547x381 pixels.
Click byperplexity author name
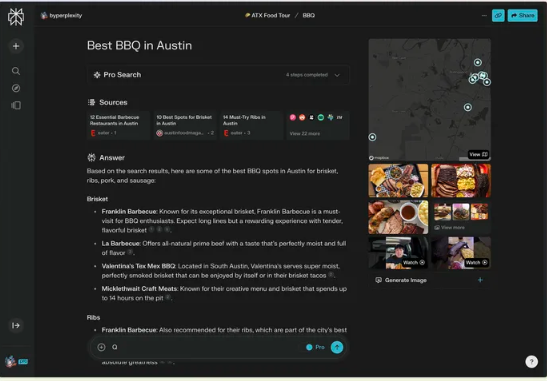66,15
